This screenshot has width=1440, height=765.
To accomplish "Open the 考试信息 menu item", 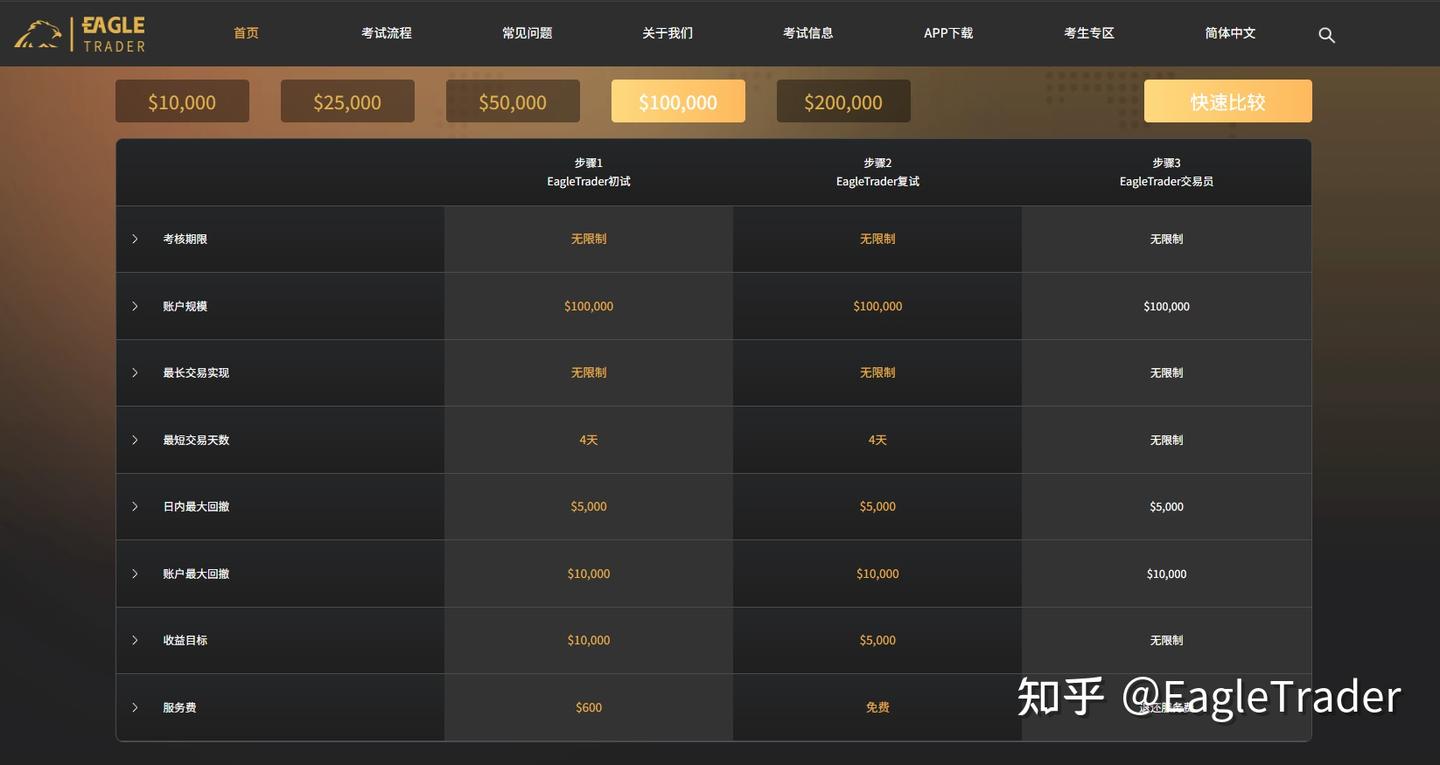I will [808, 33].
